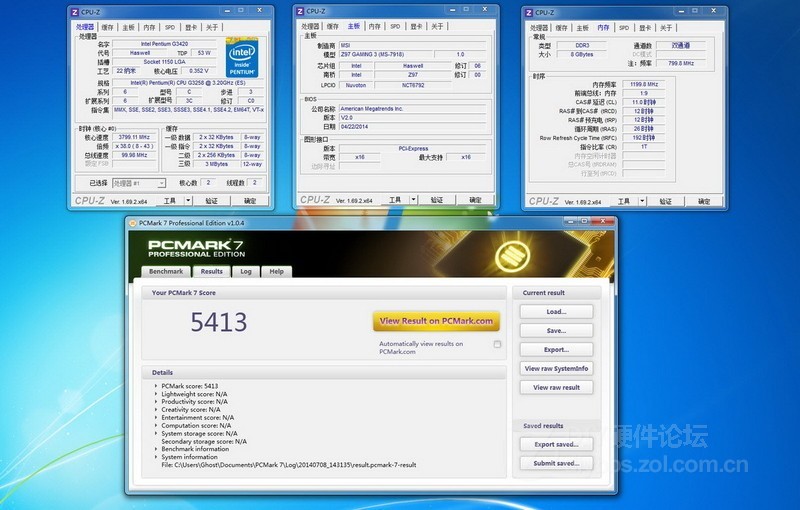The image size is (800, 510).
Task: Expand the Productivity score row
Action: 156,402
